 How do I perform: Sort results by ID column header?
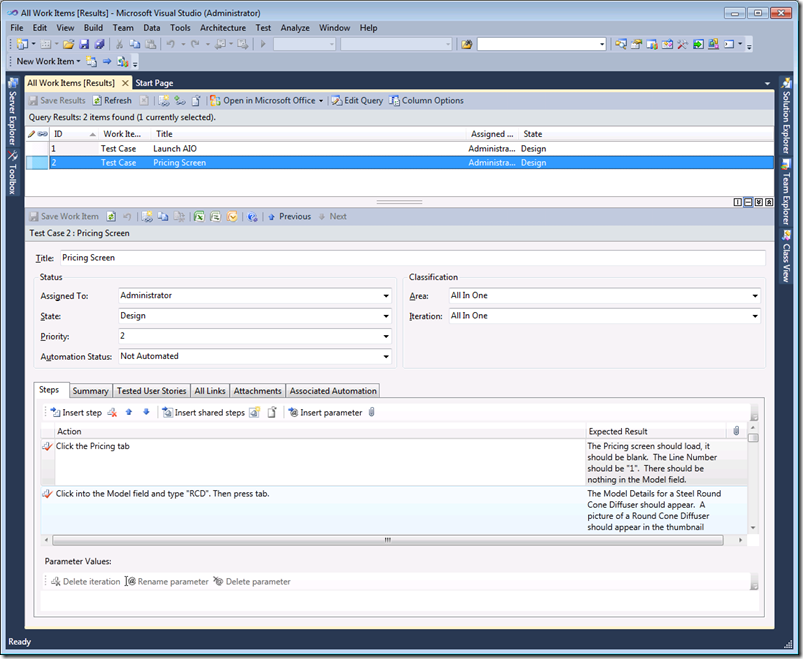[75, 134]
